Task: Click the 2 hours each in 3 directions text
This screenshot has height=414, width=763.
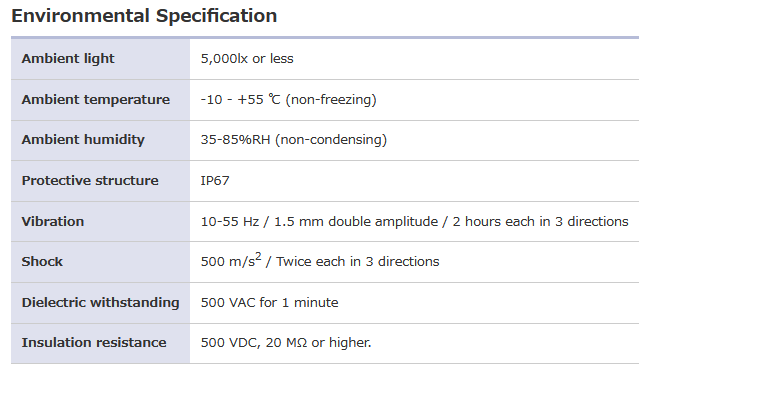Action: coord(540,221)
